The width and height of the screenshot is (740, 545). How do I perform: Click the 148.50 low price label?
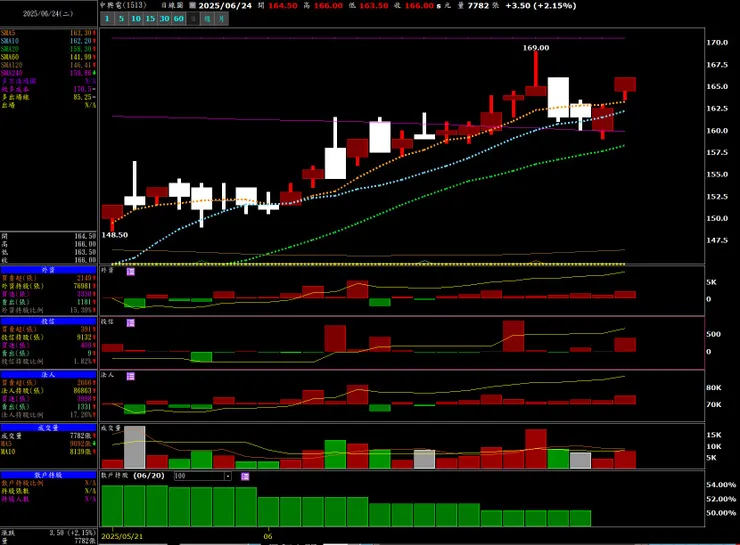coord(115,235)
